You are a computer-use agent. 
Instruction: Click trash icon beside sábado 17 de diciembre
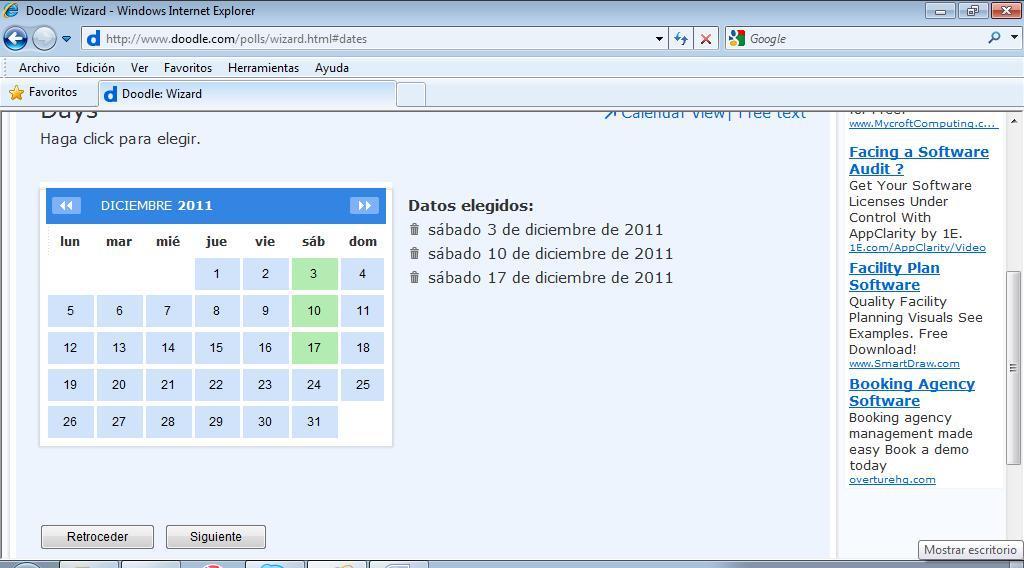415,278
